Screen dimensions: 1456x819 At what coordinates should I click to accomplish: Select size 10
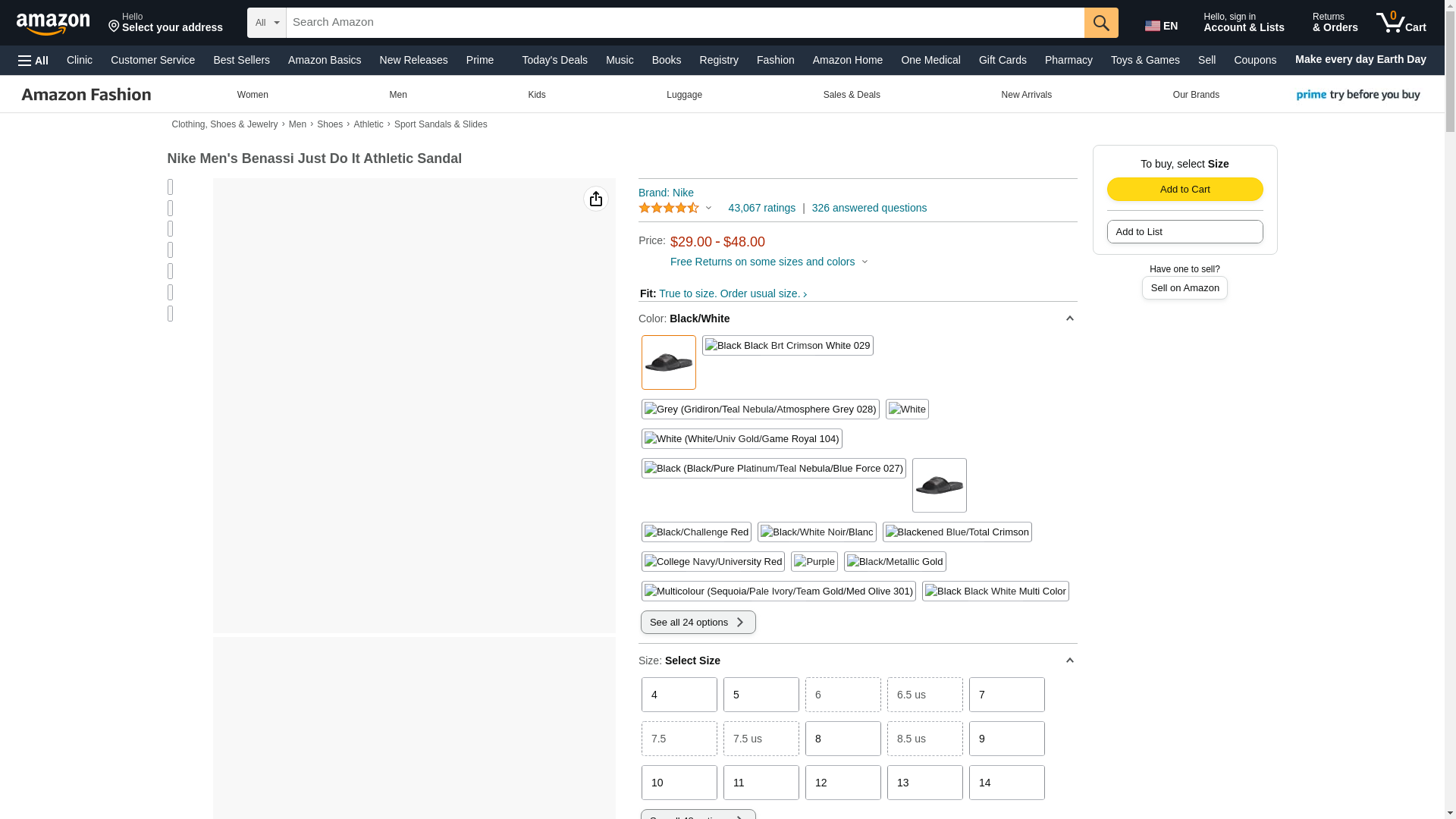[x=679, y=782]
